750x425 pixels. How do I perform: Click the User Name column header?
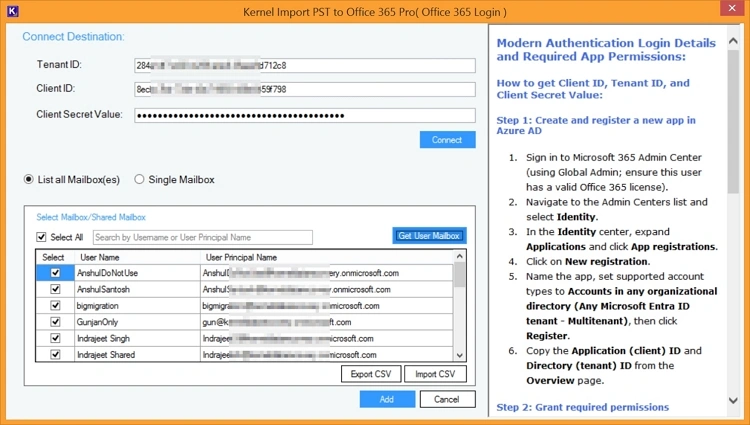click(99, 257)
